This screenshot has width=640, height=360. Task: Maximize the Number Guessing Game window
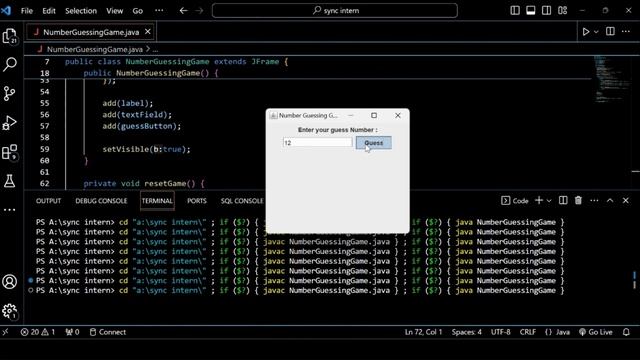pyautogui.click(x=374, y=116)
